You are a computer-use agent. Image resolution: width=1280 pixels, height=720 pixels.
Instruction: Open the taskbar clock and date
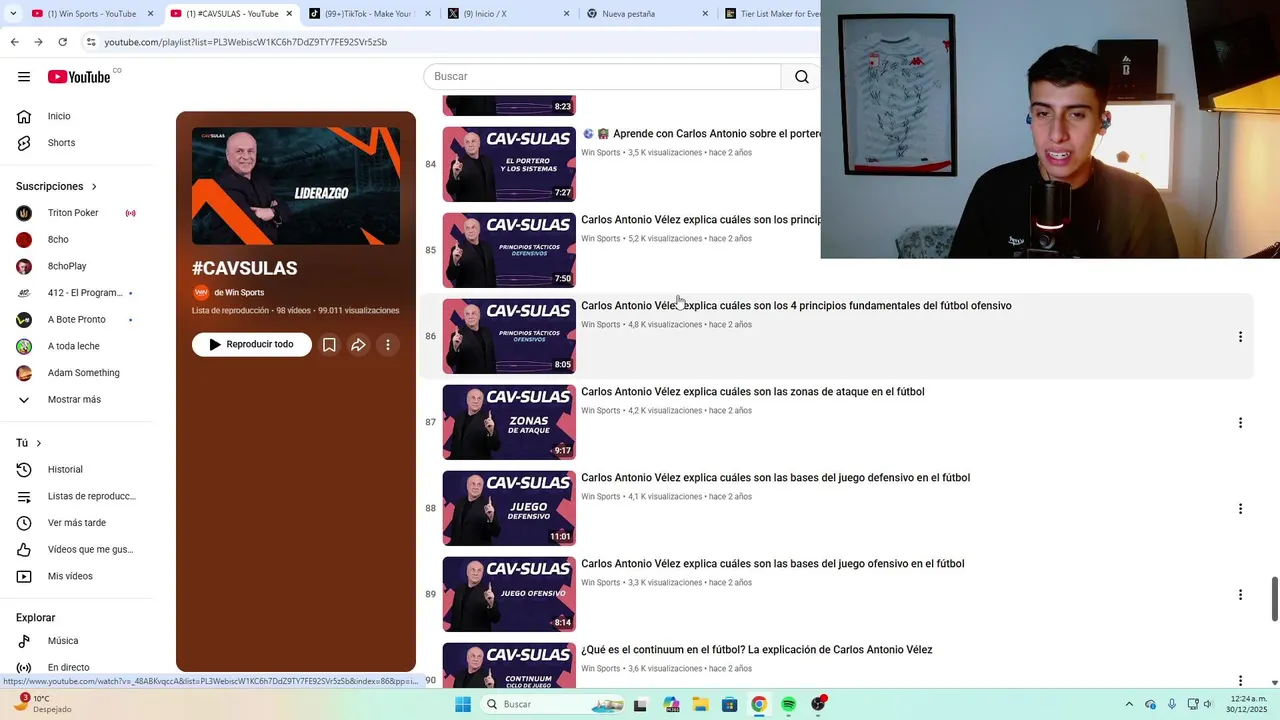coord(1248,704)
